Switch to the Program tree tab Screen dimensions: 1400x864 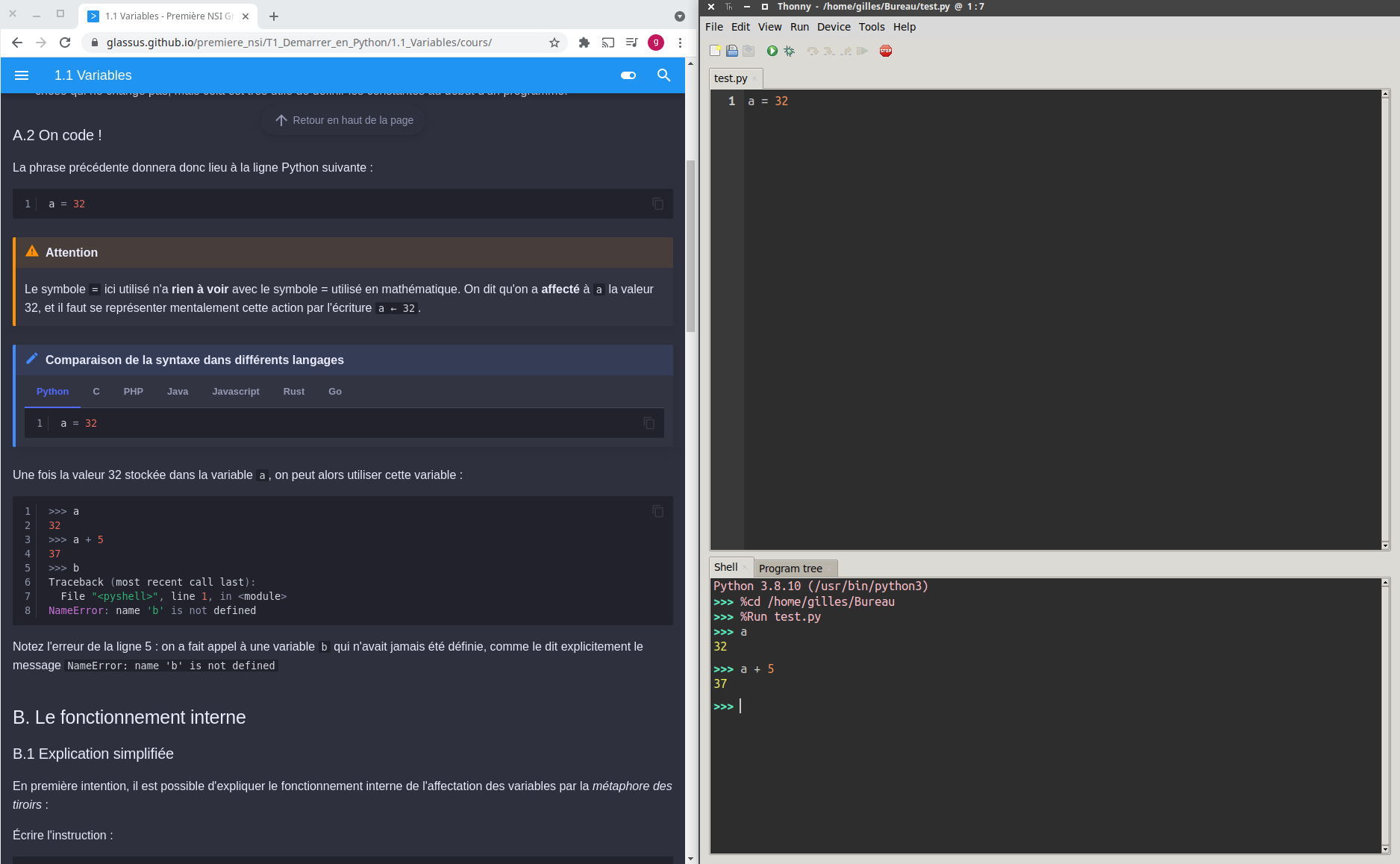(x=790, y=569)
